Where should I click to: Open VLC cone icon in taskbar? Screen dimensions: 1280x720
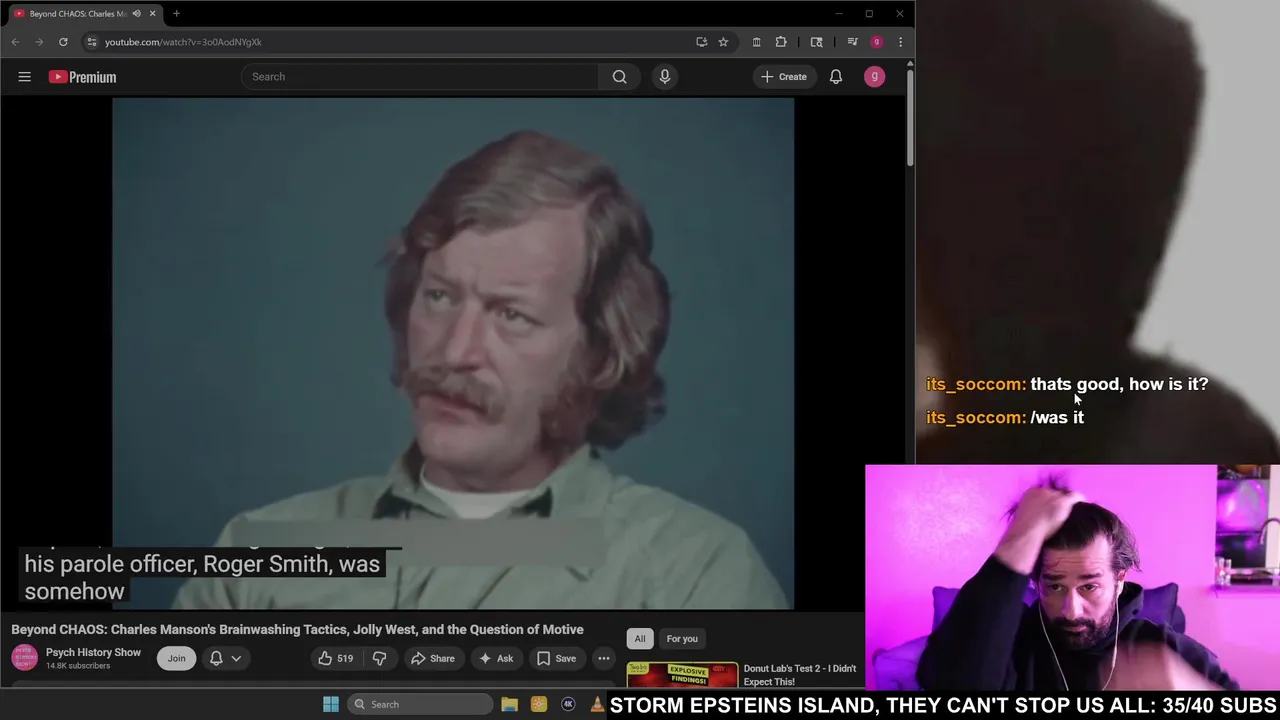coord(597,704)
